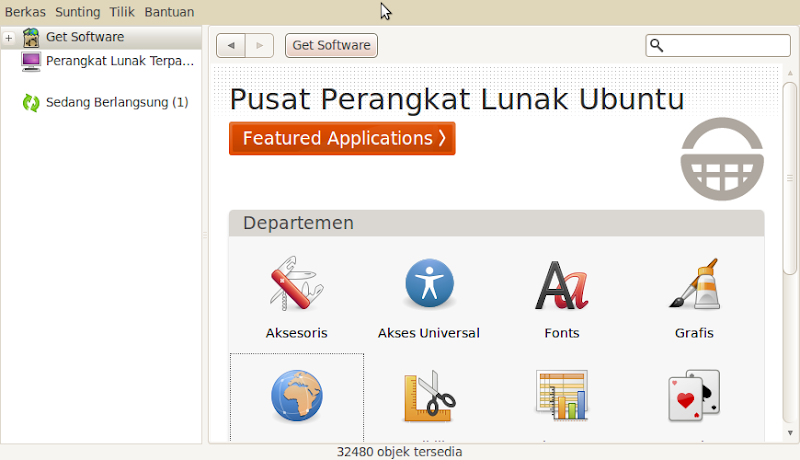
Task: Open the Sunting menu
Action: pos(78,12)
